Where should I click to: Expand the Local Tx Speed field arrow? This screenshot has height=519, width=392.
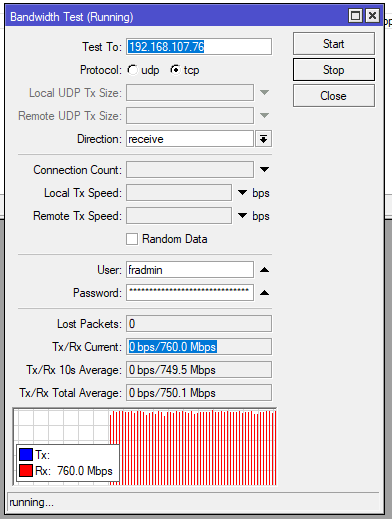pyautogui.click(x=242, y=193)
